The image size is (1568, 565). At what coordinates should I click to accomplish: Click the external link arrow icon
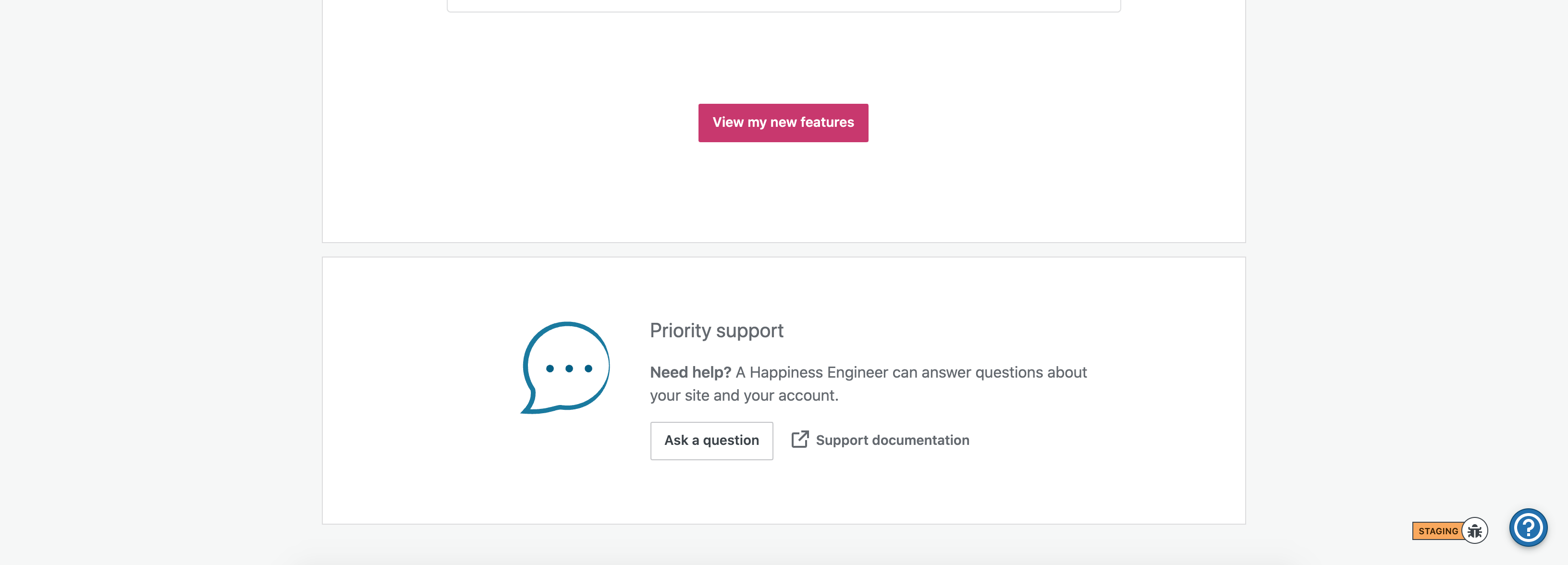point(800,440)
